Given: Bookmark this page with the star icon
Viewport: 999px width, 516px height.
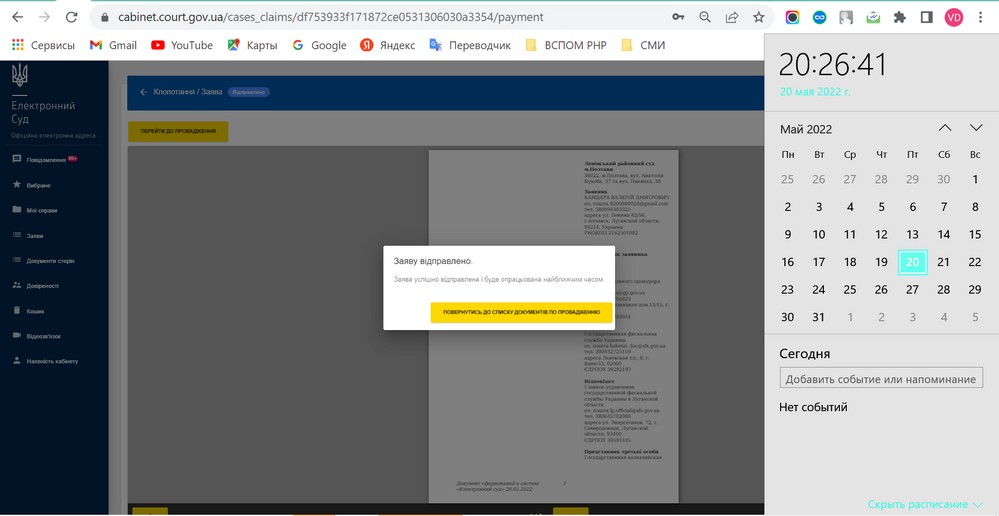Looking at the screenshot, I should click(758, 17).
